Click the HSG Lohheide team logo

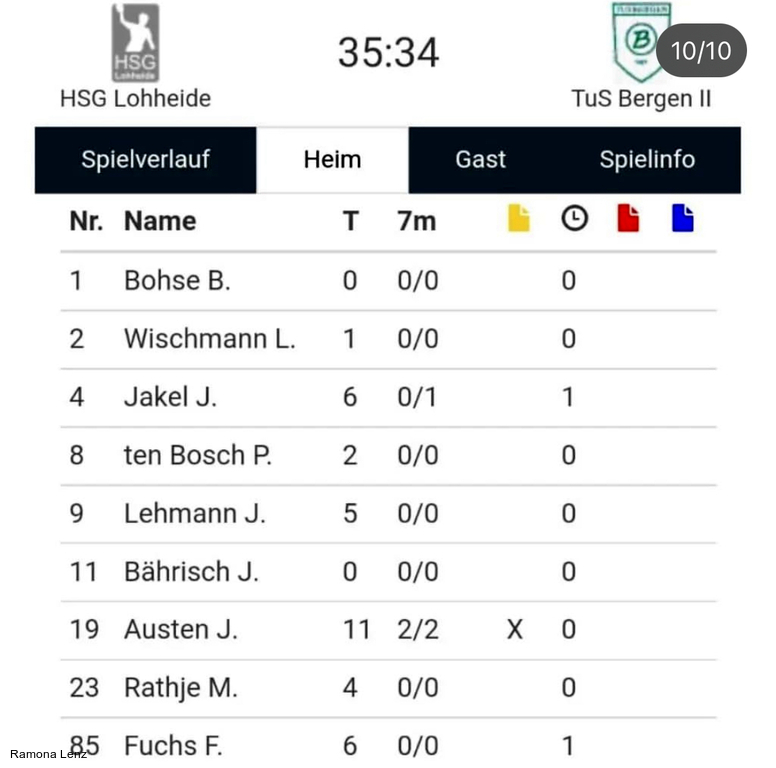click(135, 42)
